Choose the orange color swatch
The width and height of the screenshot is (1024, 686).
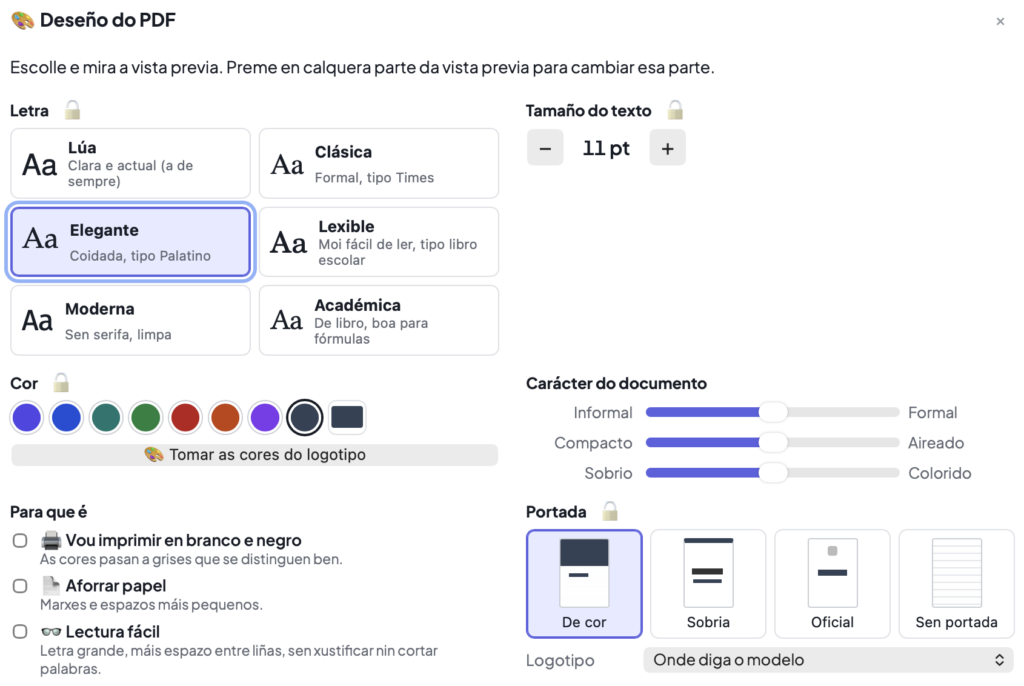[225, 417]
